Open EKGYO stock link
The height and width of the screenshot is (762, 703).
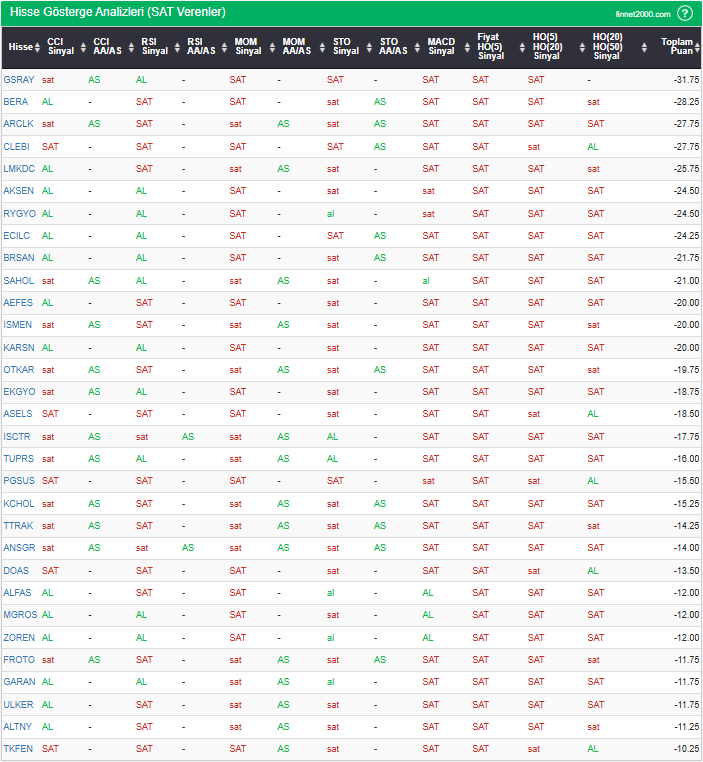(19, 392)
